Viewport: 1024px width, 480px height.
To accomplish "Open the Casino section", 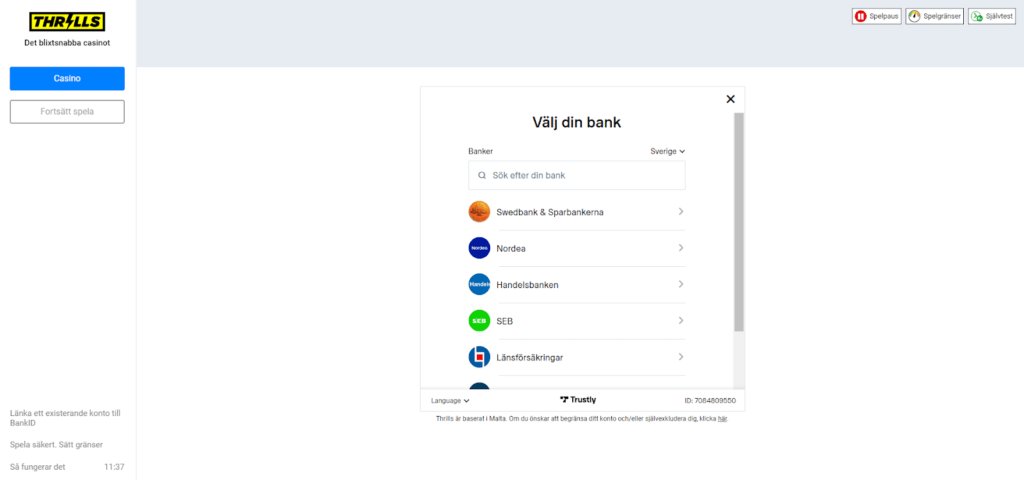I will (x=67, y=78).
